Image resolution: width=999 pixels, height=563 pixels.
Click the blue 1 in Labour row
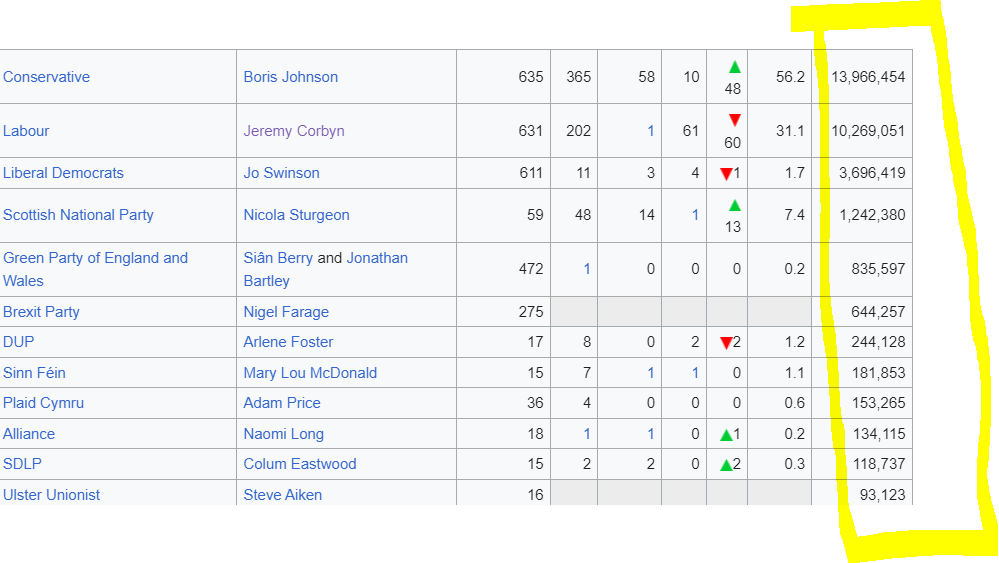pos(650,131)
